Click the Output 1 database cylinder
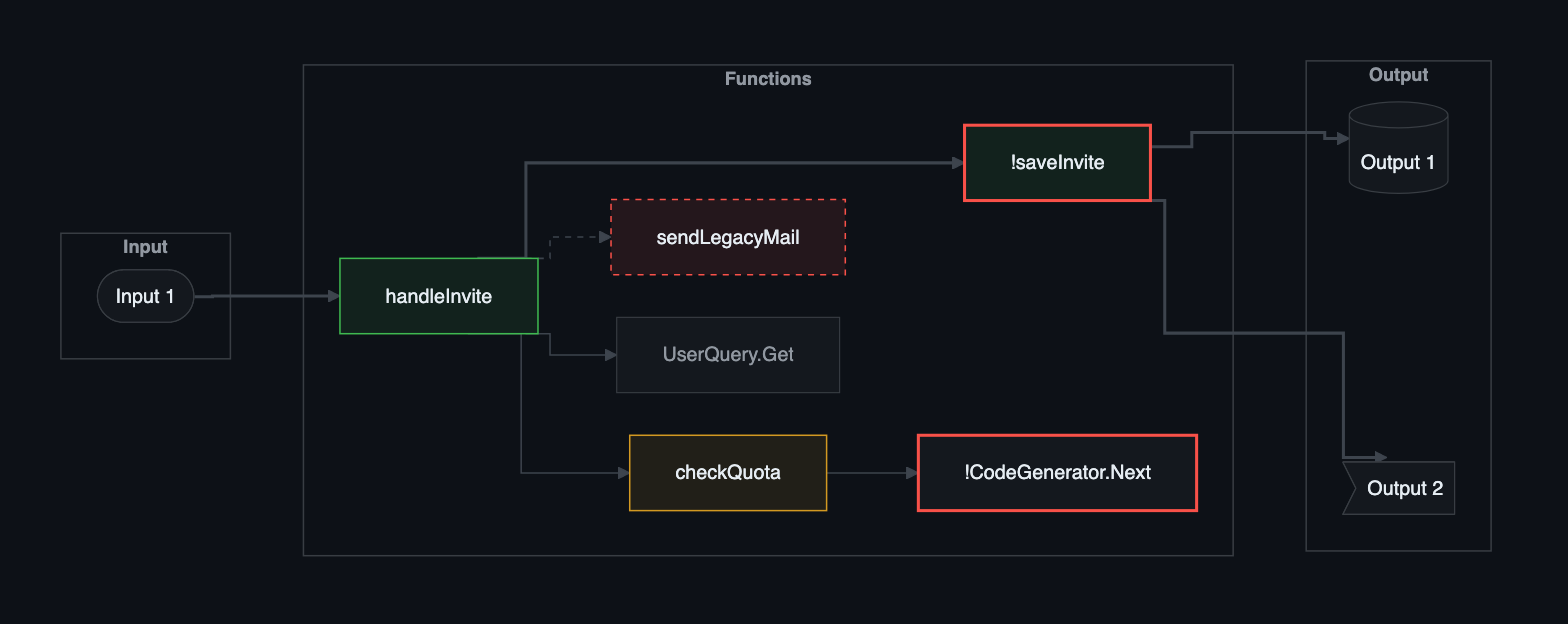This screenshot has width=1568, height=624. pyautogui.click(x=1398, y=148)
